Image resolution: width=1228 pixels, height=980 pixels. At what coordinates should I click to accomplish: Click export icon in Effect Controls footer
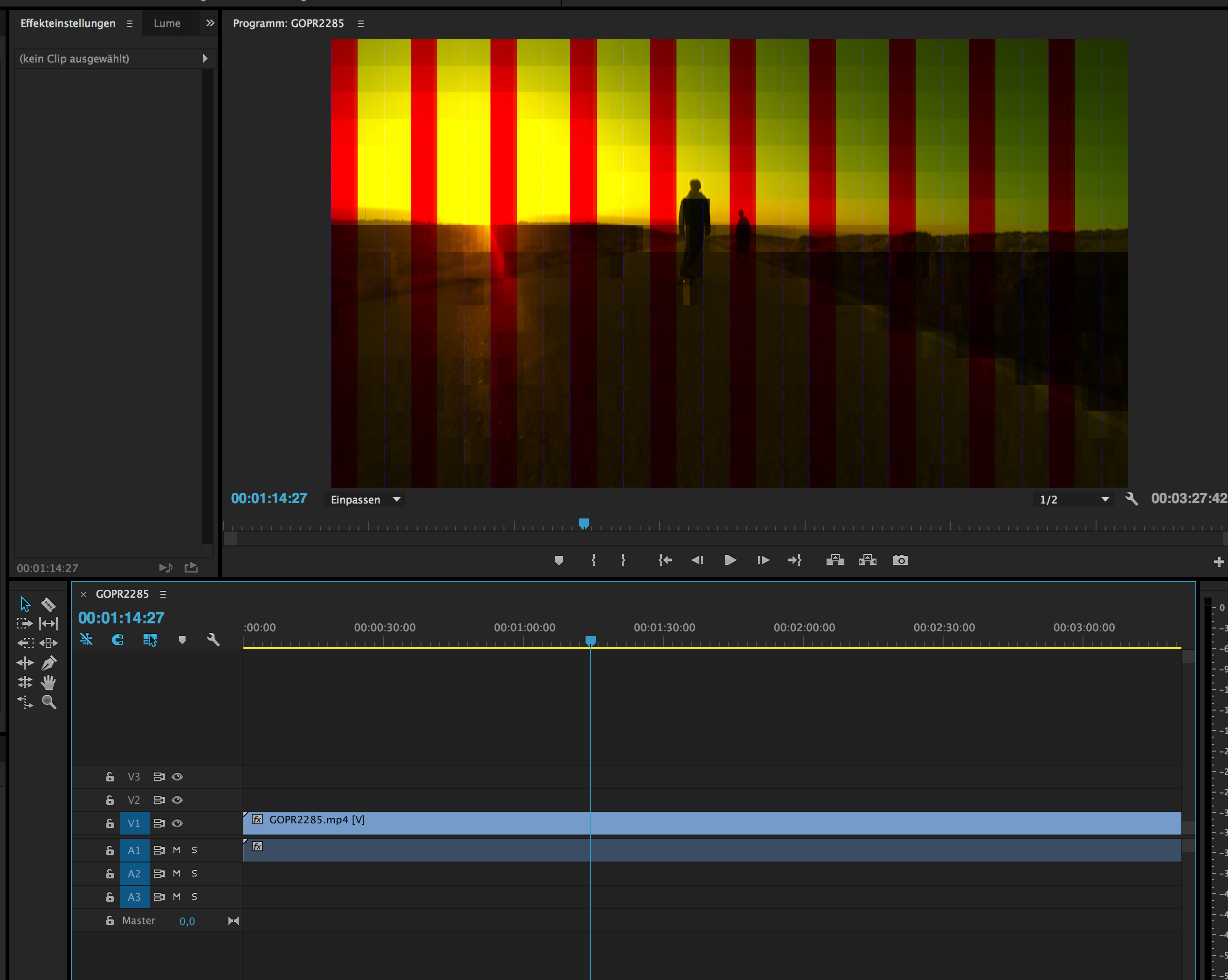coord(191,568)
